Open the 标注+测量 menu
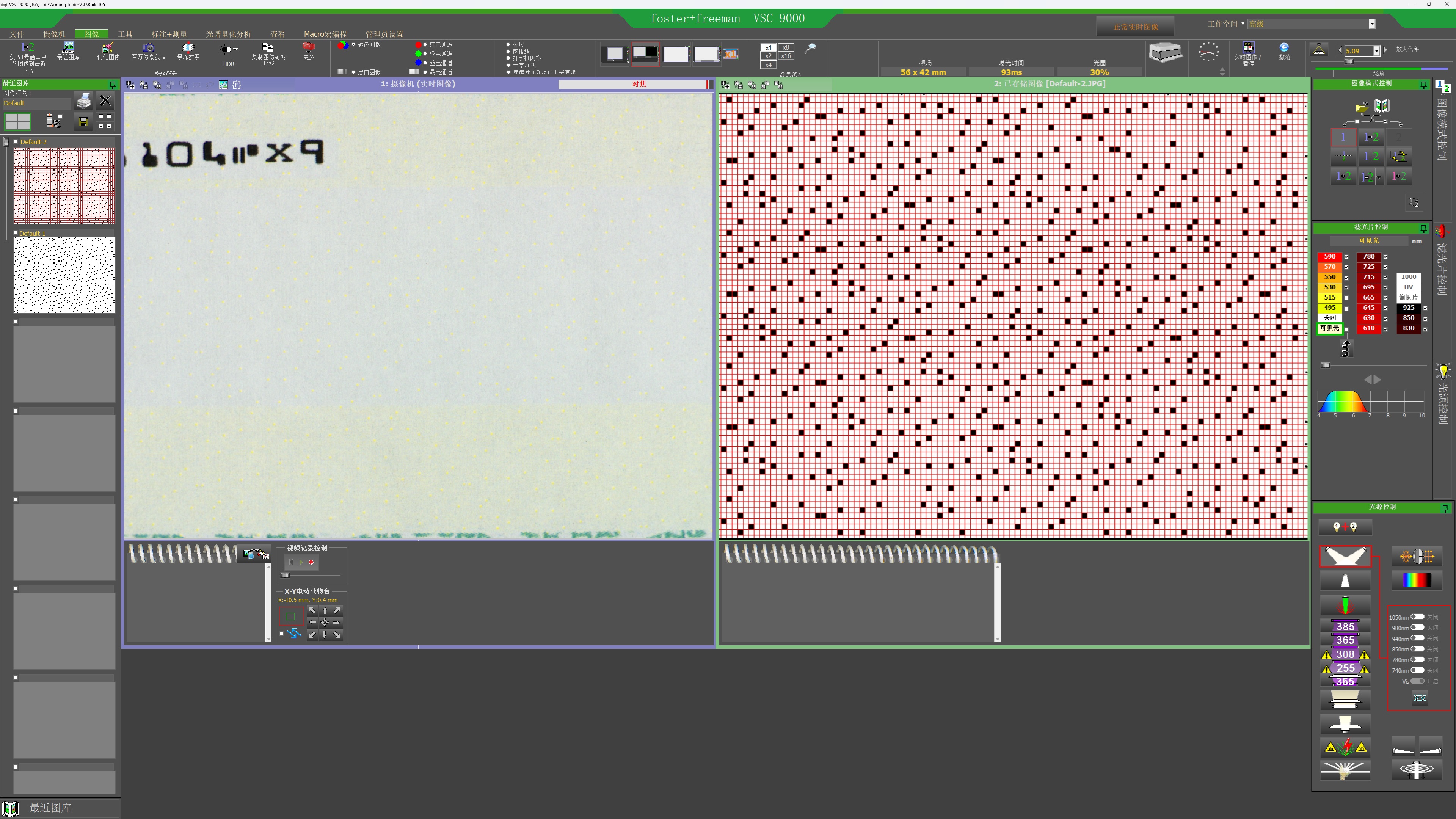The image size is (1456, 819). 169,34
